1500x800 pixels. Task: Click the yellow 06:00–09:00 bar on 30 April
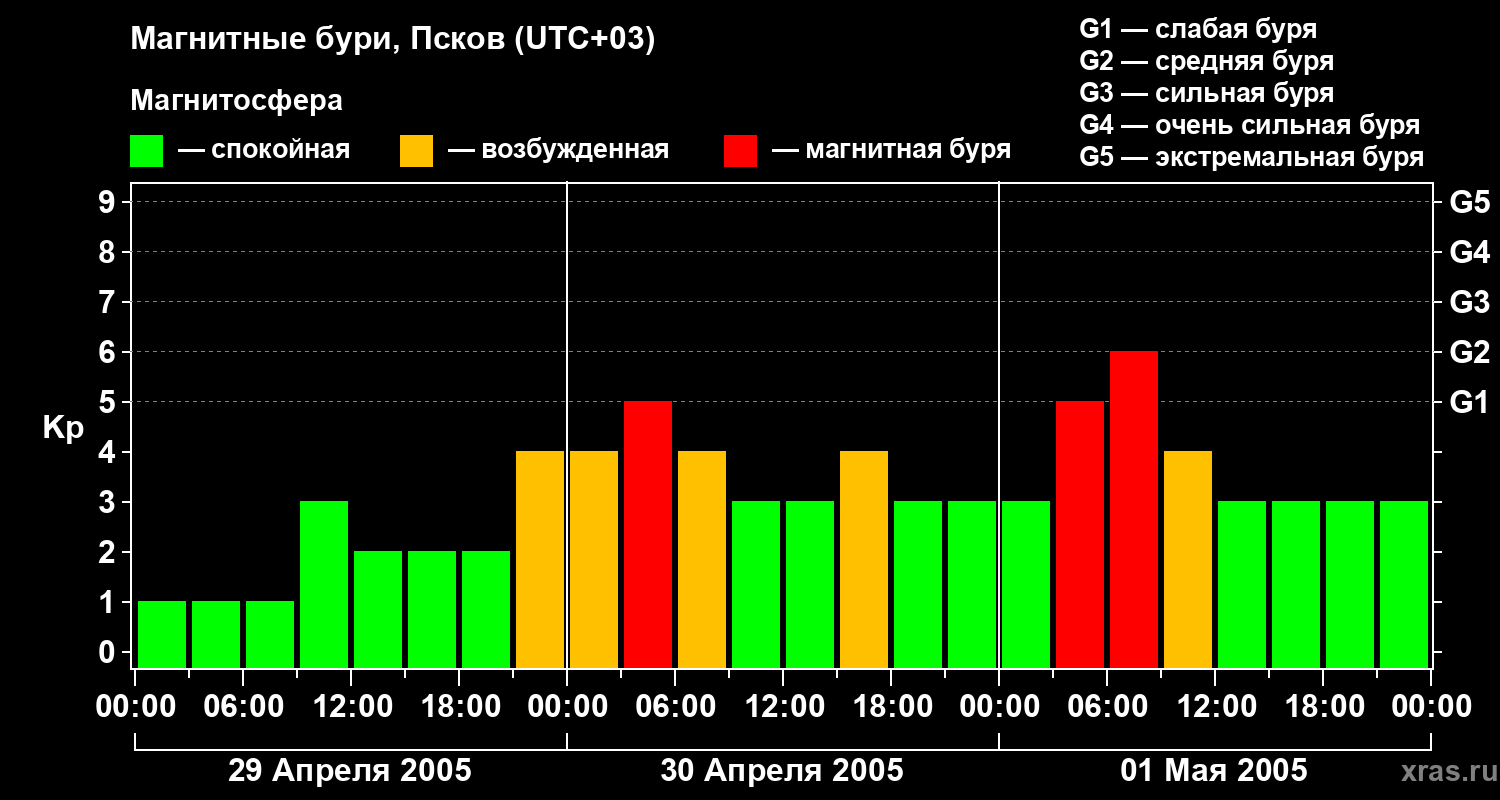702,559
